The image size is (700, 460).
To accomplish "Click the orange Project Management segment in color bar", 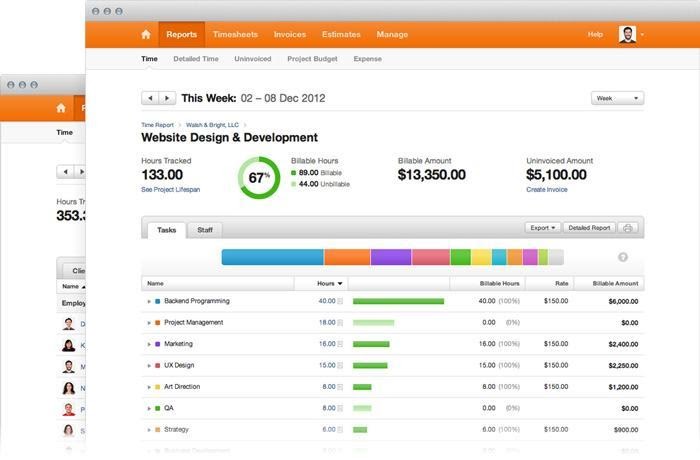I will pyautogui.click(x=347, y=257).
